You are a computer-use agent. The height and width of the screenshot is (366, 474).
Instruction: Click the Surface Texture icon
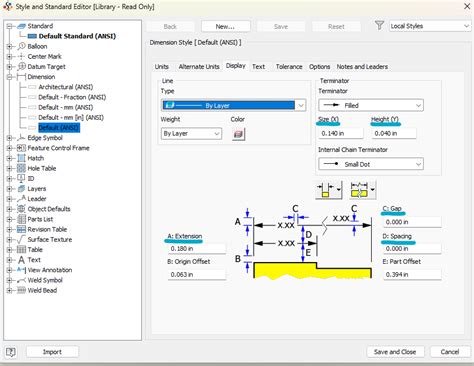tap(22, 239)
